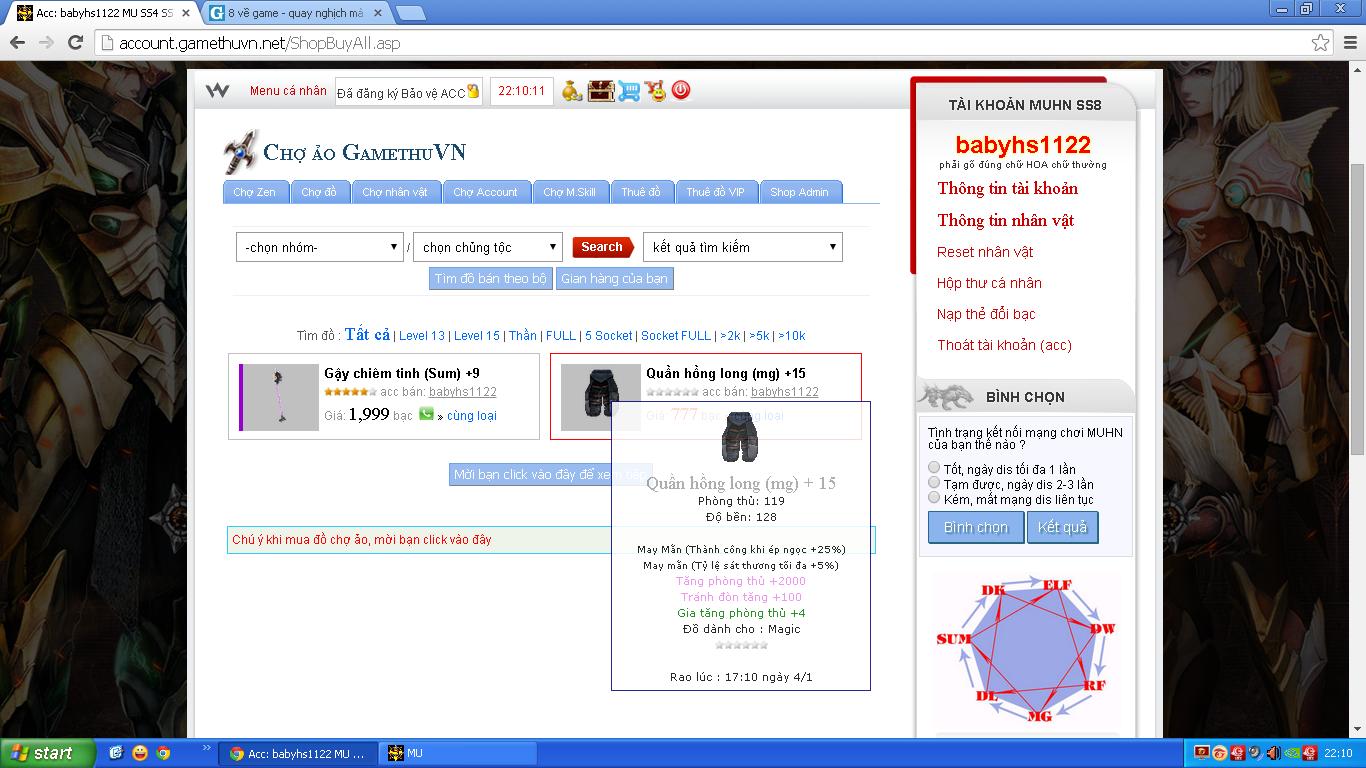This screenshot has height=768, width=1366.
Task: Switch to Chợ Zen tab
Action: coord(255,192)
